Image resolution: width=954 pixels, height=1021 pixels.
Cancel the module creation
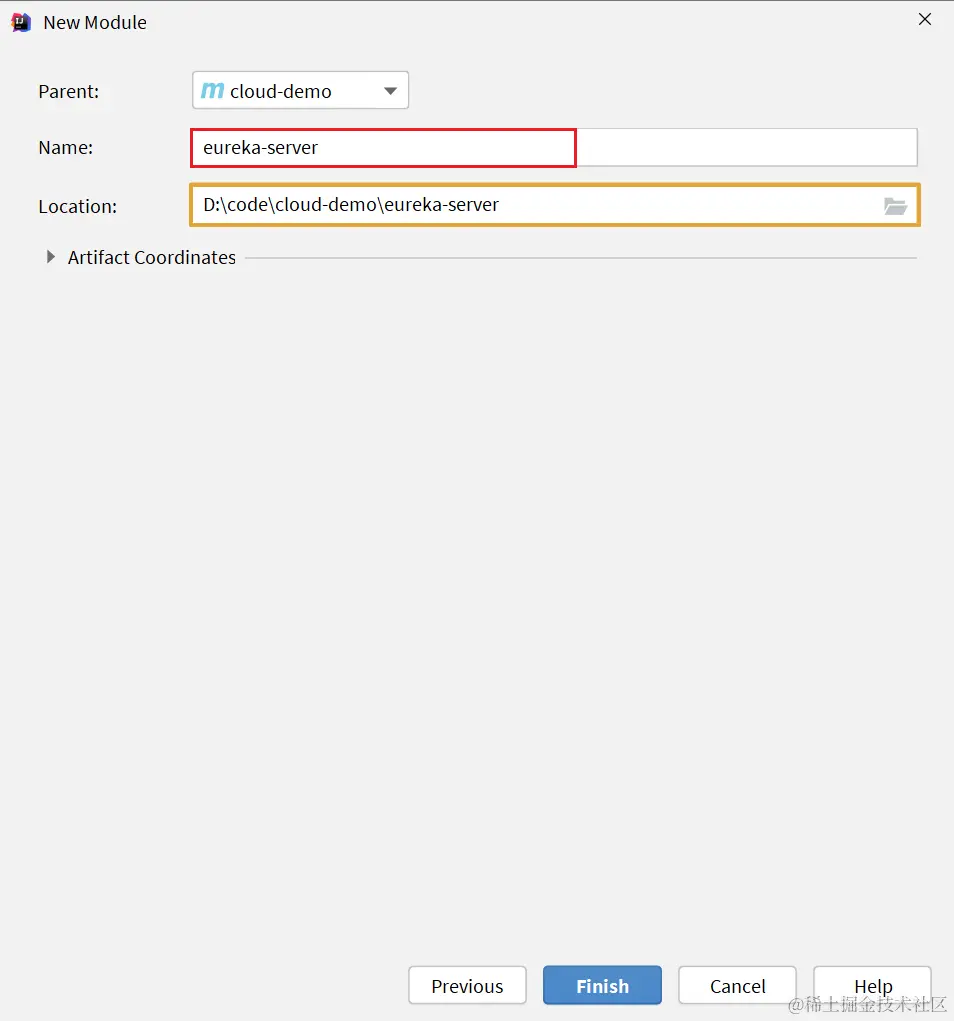pyautogui.click(x=737, y=986)
